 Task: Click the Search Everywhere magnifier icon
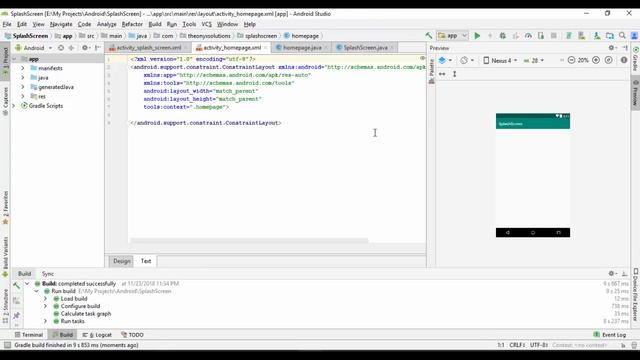tap(622, 36)
